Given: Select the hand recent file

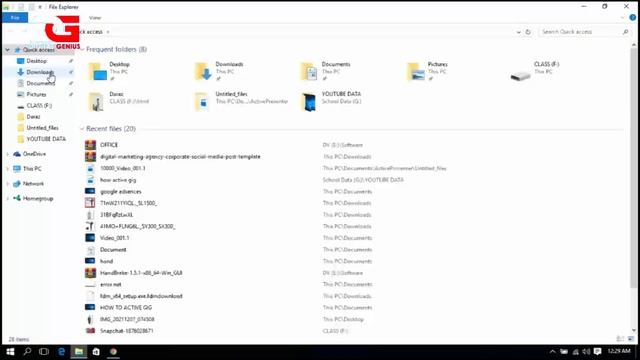Looking at the screenshot, I should pos(106,261).
